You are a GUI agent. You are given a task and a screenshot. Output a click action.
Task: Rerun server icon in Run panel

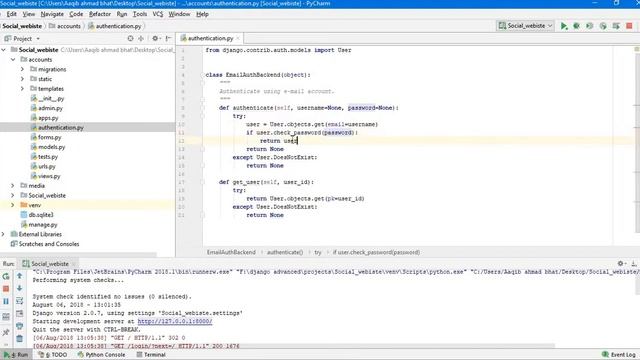pos(6,276)
